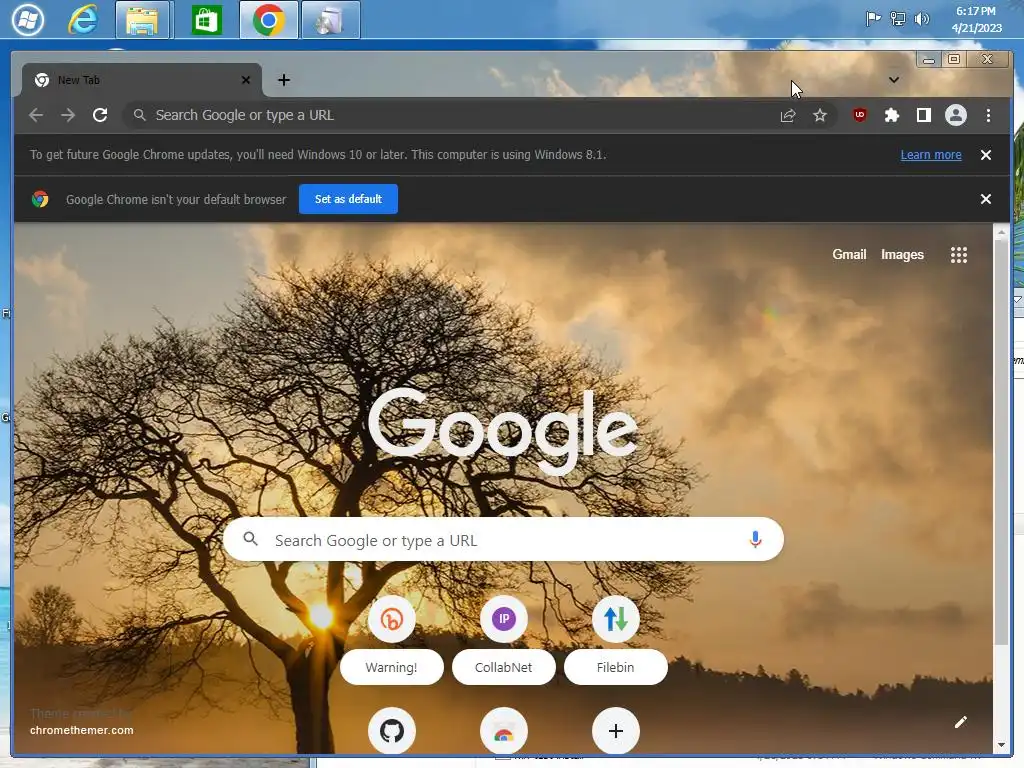The image size is (1024, 768).
Task: Customize this page with pencil icon
Action: pos(960,722)
